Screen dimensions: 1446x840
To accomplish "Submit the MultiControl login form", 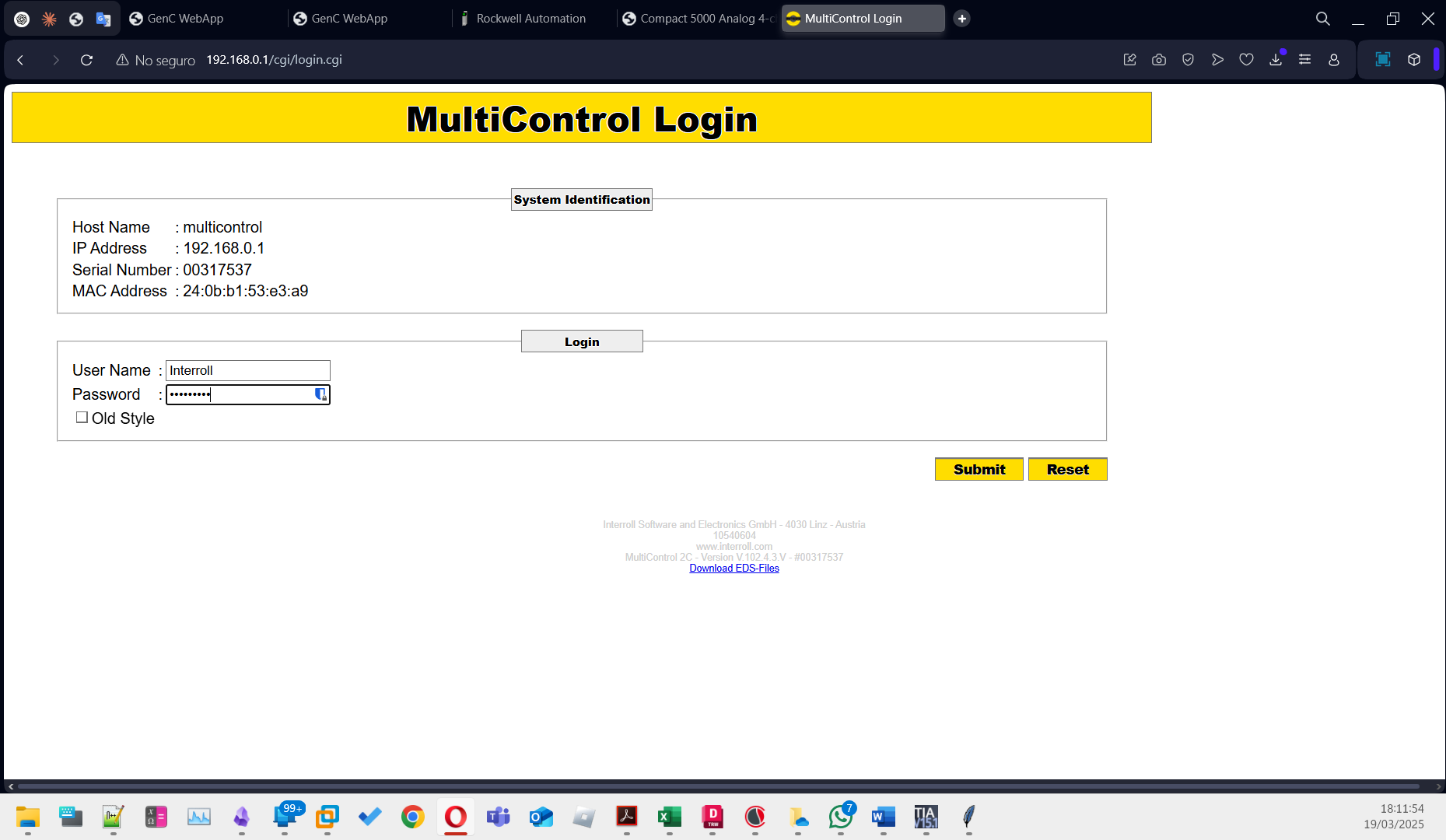I will [979, 469].
